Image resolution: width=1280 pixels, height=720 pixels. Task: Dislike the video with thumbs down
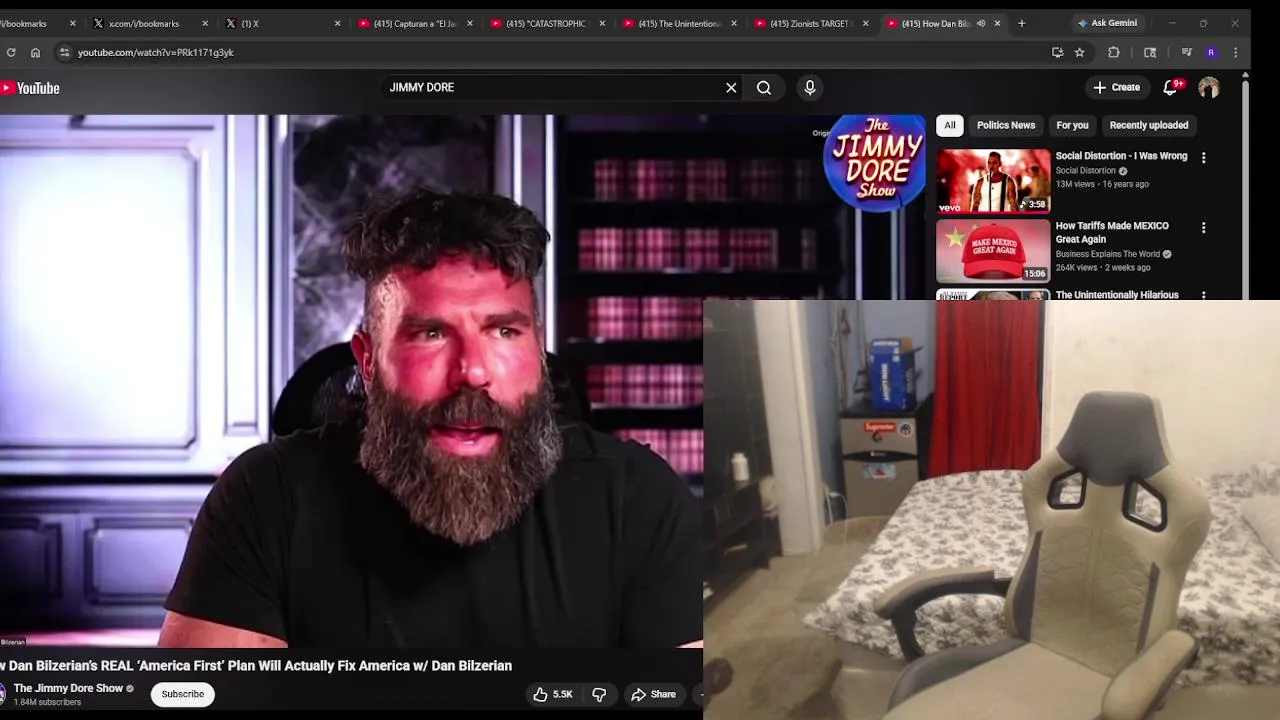[x=599, y=694]
